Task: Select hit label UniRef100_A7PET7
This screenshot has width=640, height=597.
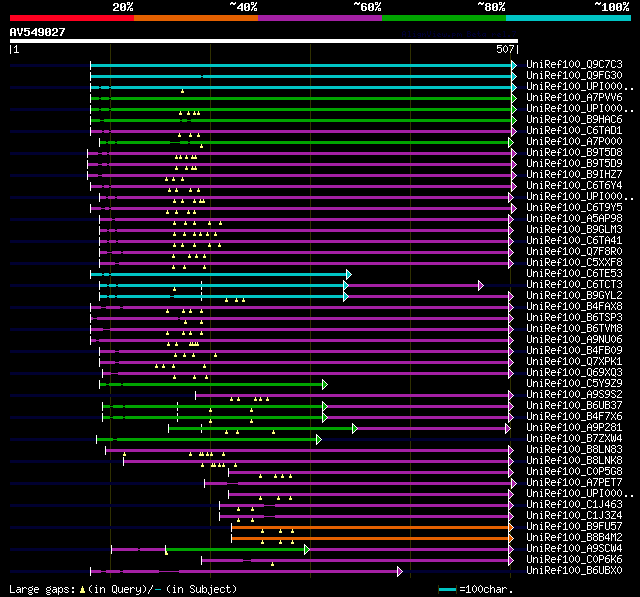Action: click(574, 483)
